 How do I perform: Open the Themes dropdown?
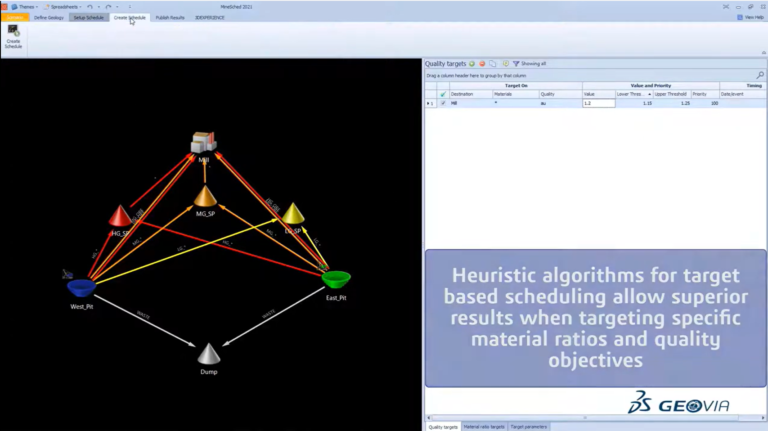pos(24,7)
